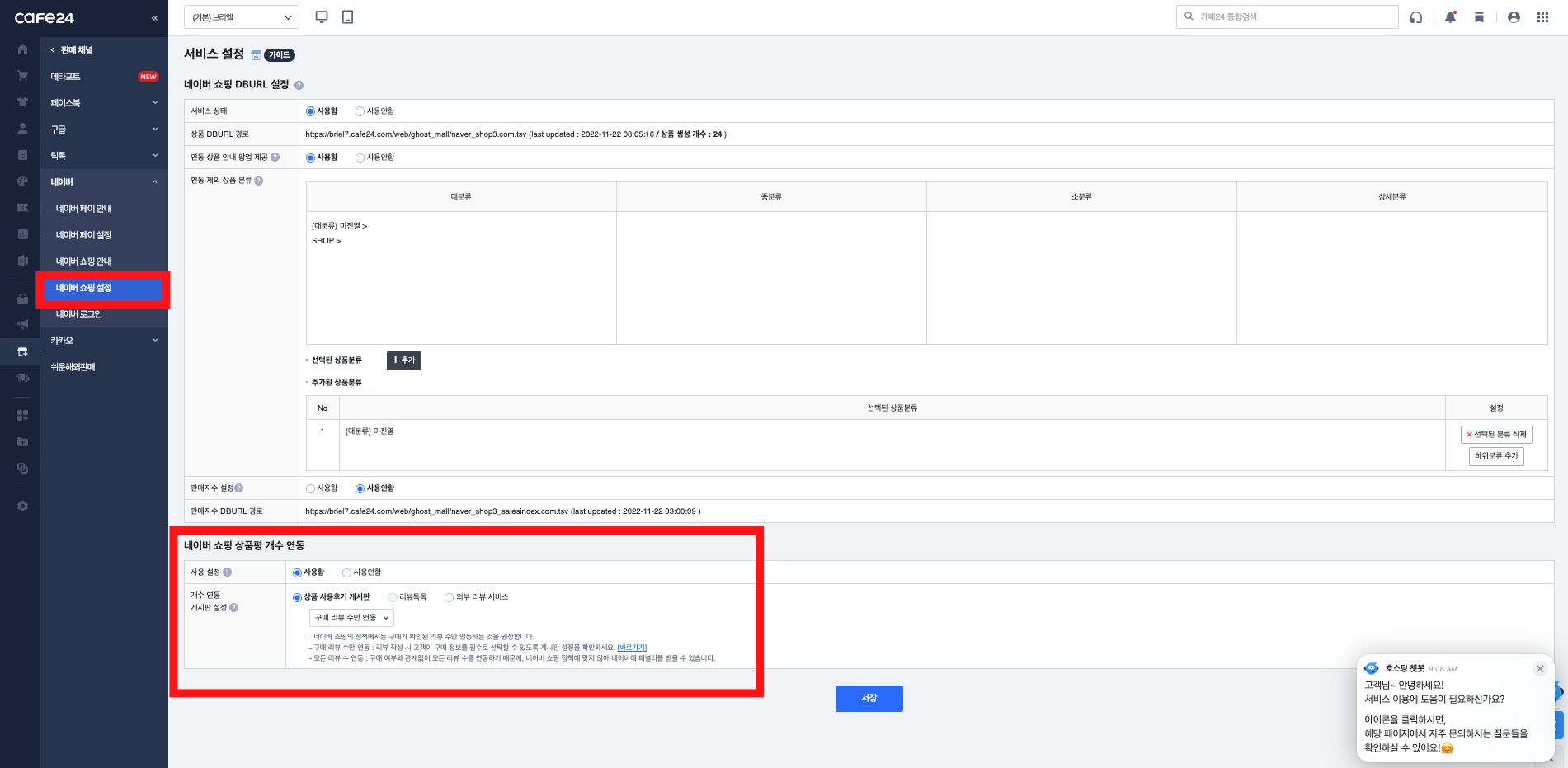Choose 외부 리뷰 서비스 radio option
Screen dimensions: 1568x768
pyautogui.click(x=449, y=597)
